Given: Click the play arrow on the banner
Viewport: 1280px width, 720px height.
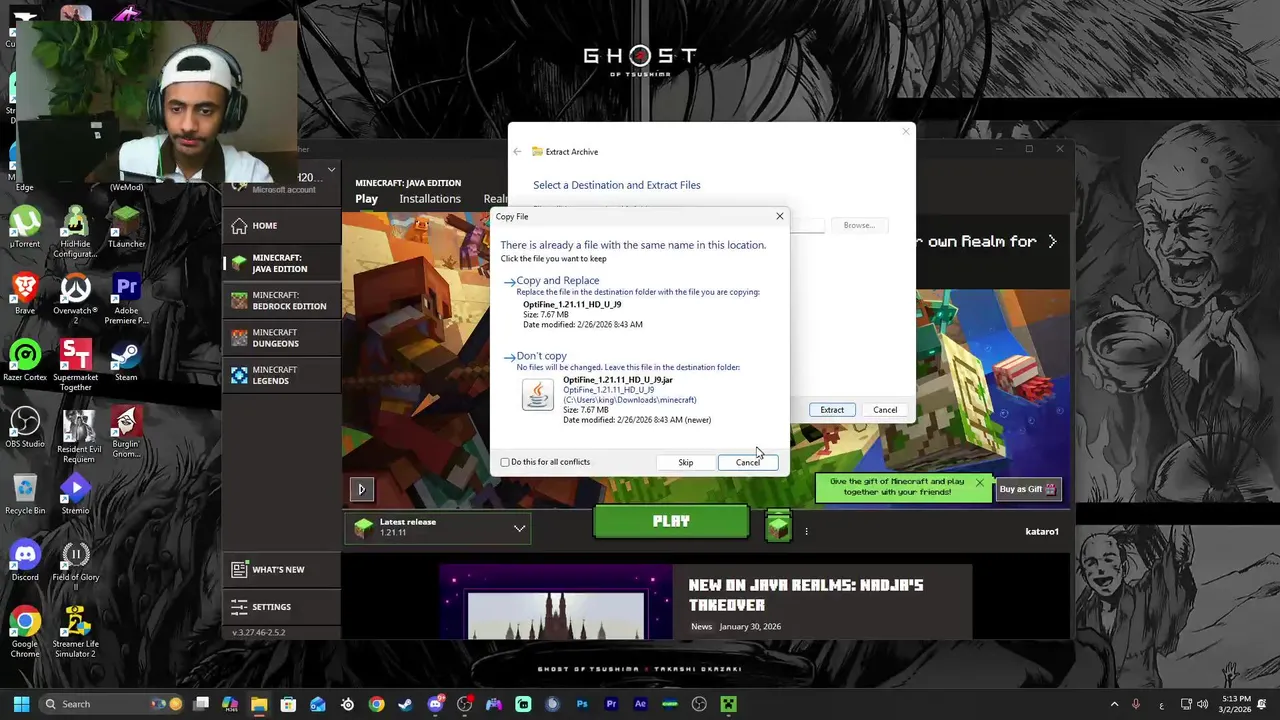Looking at the screenshot, I should coord(362,489).
